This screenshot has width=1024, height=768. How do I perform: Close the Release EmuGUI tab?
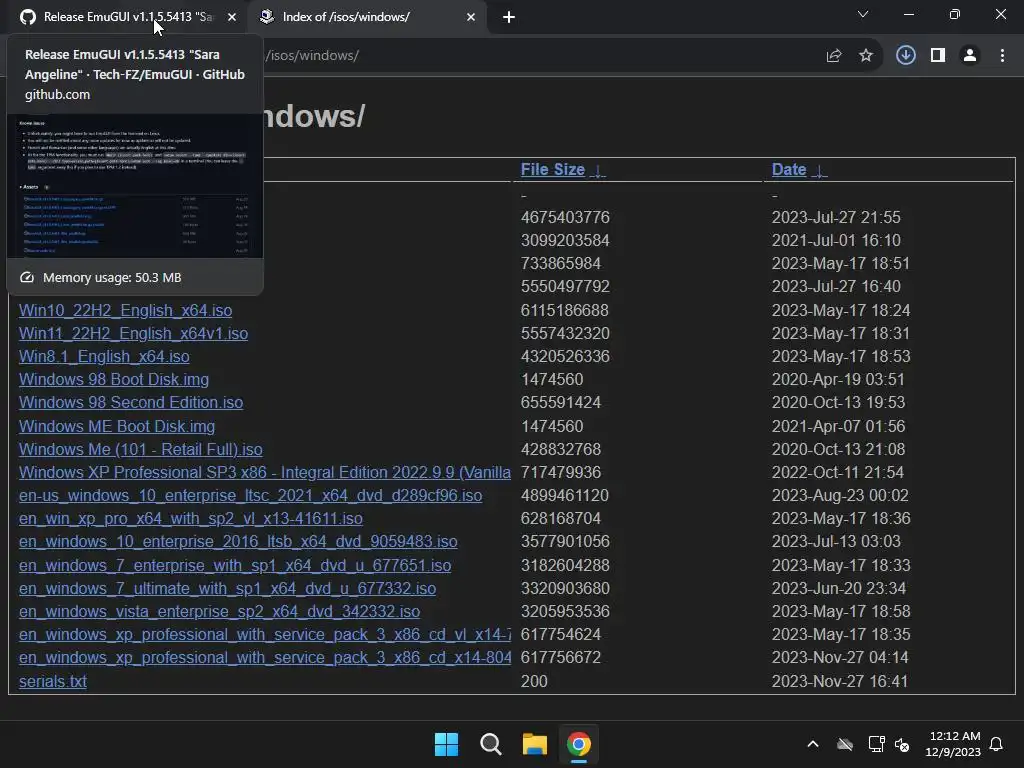click(232, 17)
